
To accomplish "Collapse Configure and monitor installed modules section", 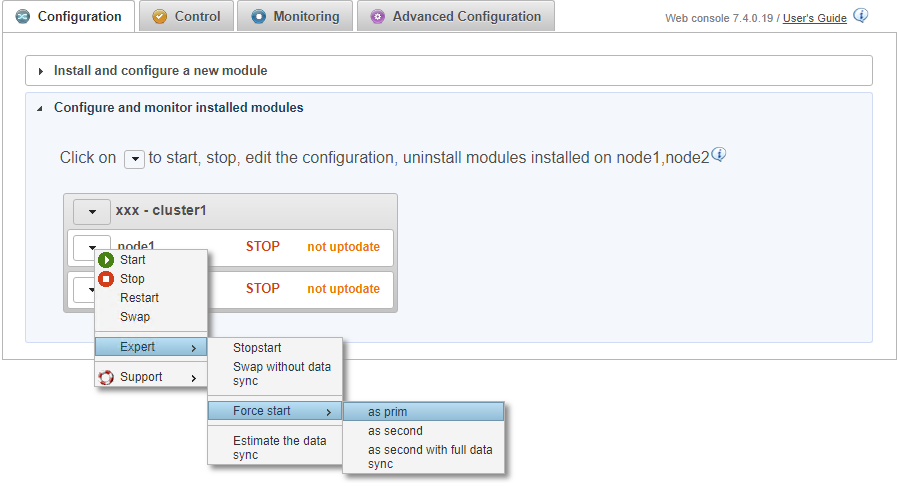I will point(40,108).
